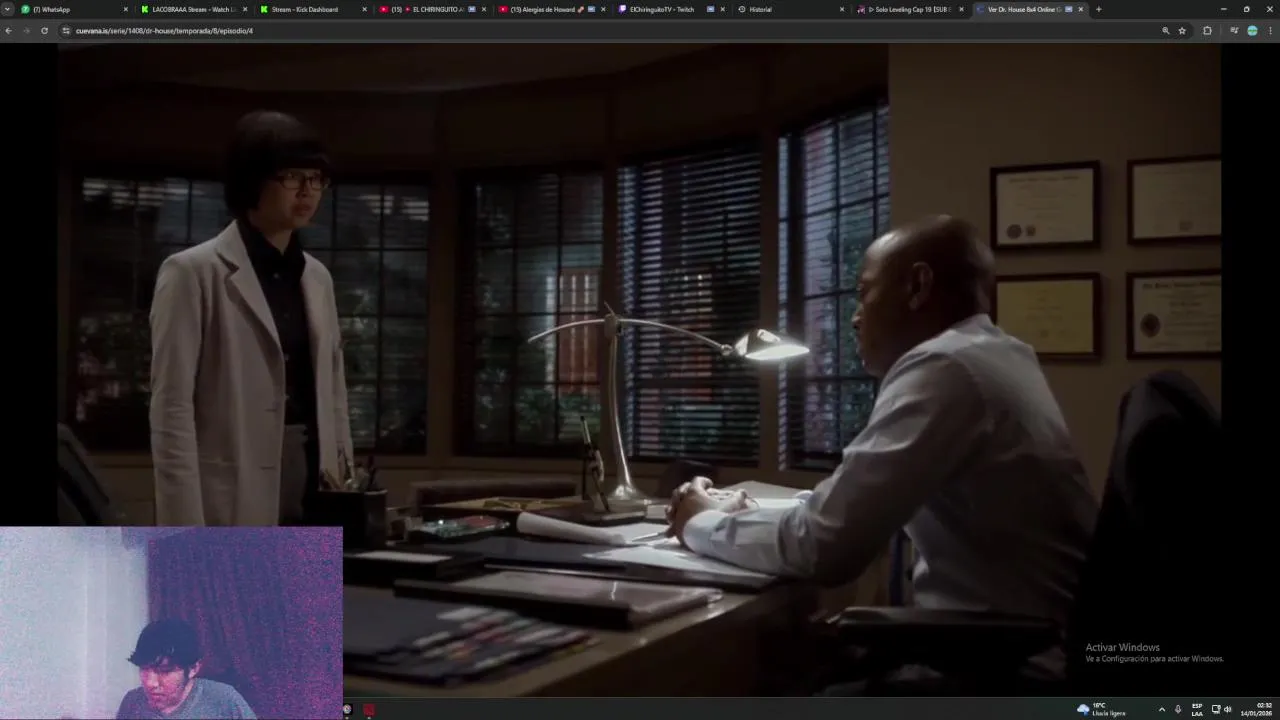The image size is (1280, 720).
Task: Go forward to next page
Action: (x=26, y=31)
